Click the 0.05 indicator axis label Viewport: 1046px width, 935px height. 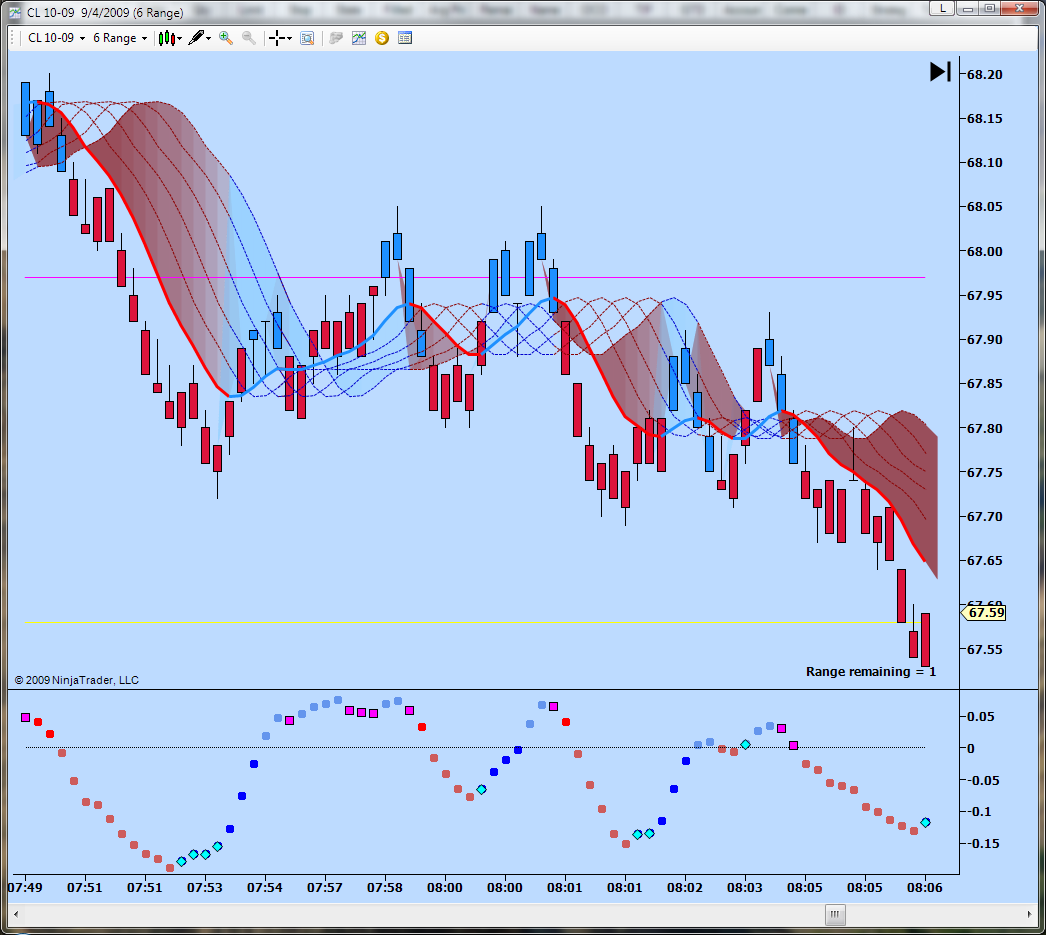coord(981,716)
